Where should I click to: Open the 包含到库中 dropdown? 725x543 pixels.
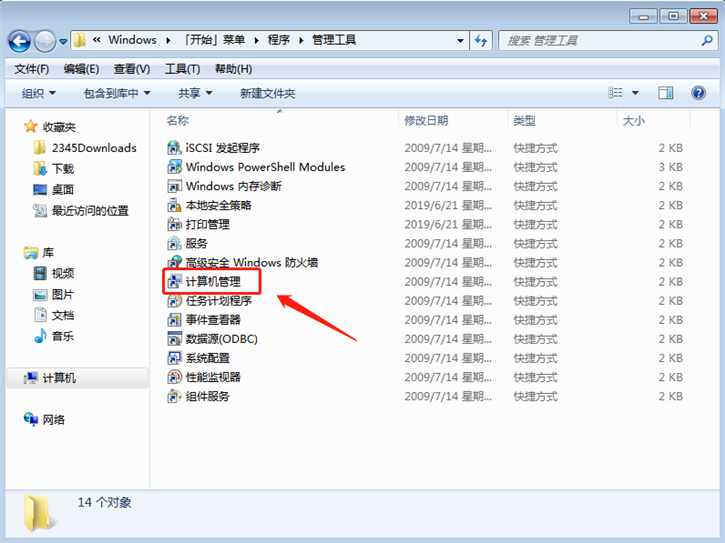117,93
